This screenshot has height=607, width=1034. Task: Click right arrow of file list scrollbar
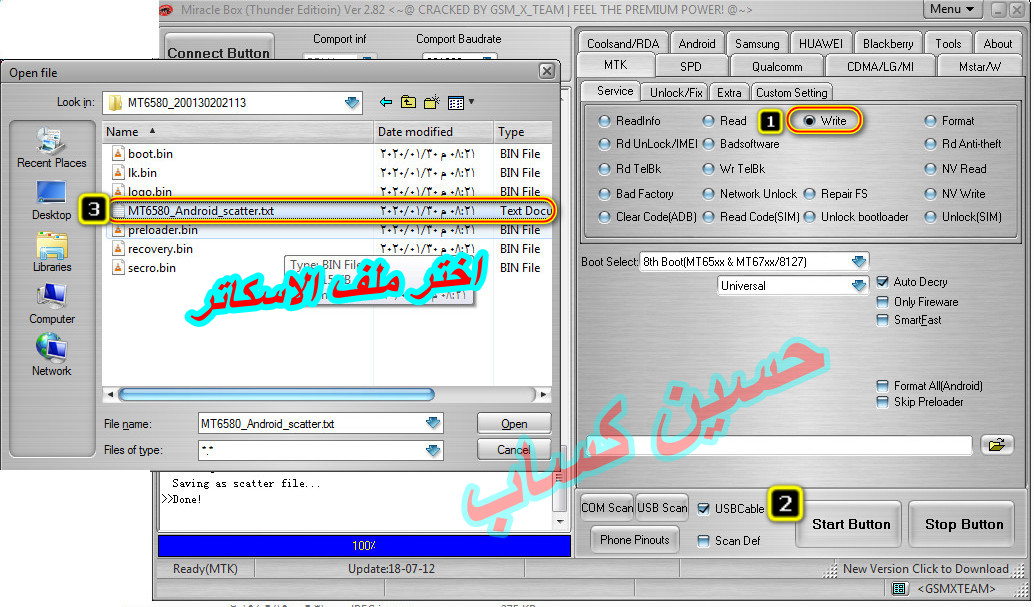click(543, 395)
